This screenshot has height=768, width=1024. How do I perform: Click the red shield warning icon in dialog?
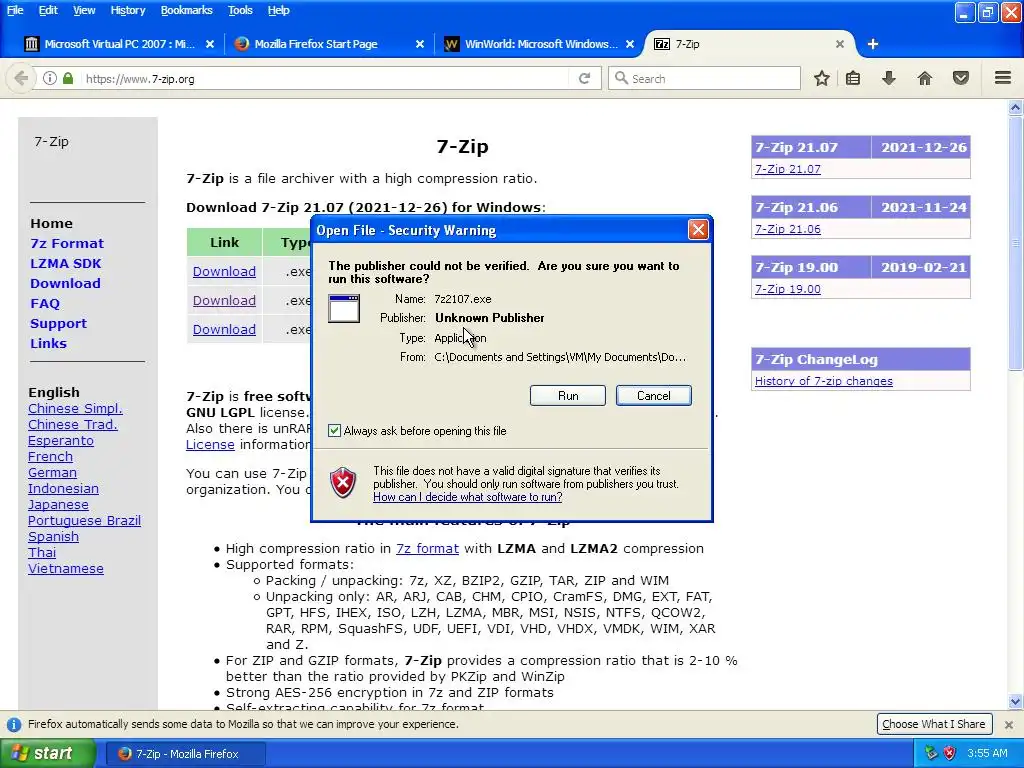pos(343,483)
